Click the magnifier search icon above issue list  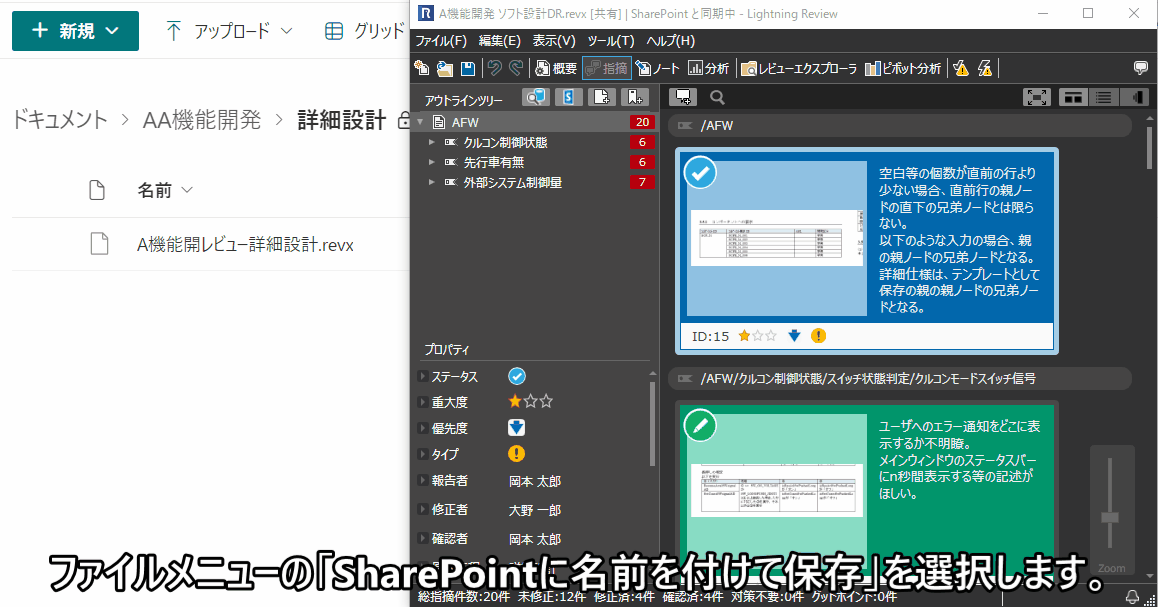coord(717,97)
